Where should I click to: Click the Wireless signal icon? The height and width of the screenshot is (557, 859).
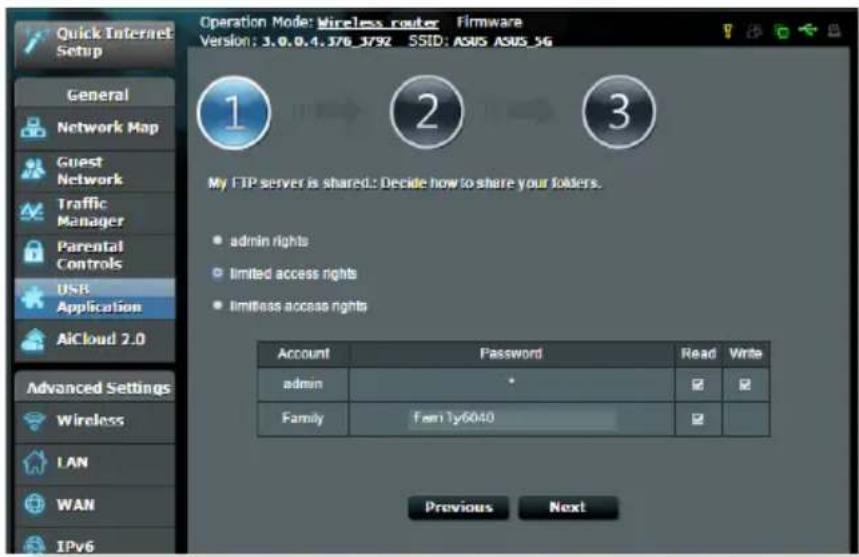[35, 421]
